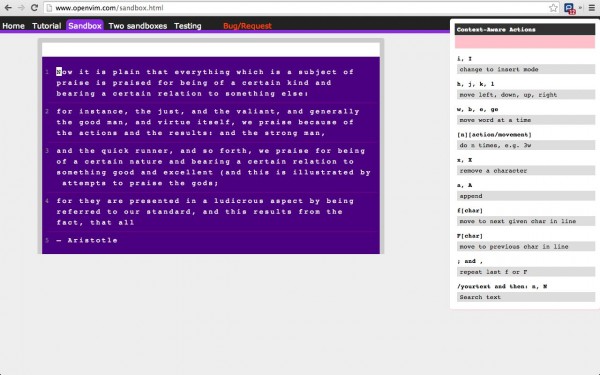Click the 'i, I' shortcut label
The height and width of the screenshot is (375, 600).
tap(465, 59)
